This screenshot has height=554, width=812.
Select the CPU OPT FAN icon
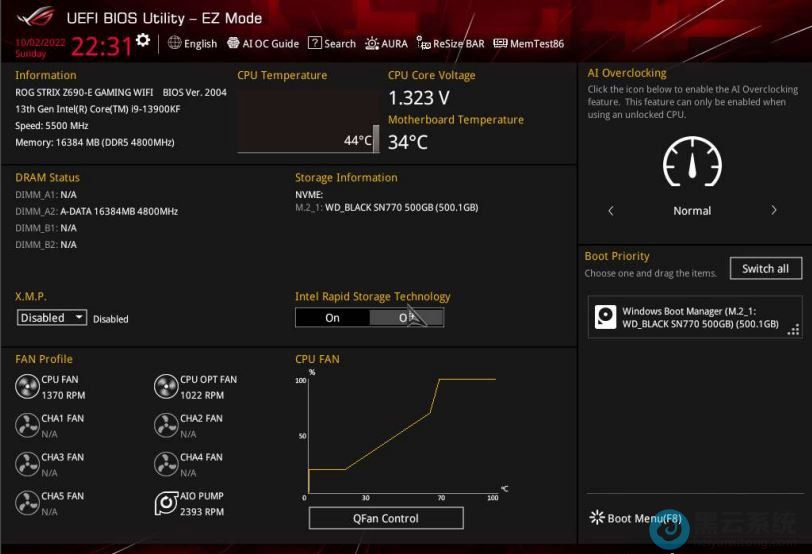click(166, 387)
